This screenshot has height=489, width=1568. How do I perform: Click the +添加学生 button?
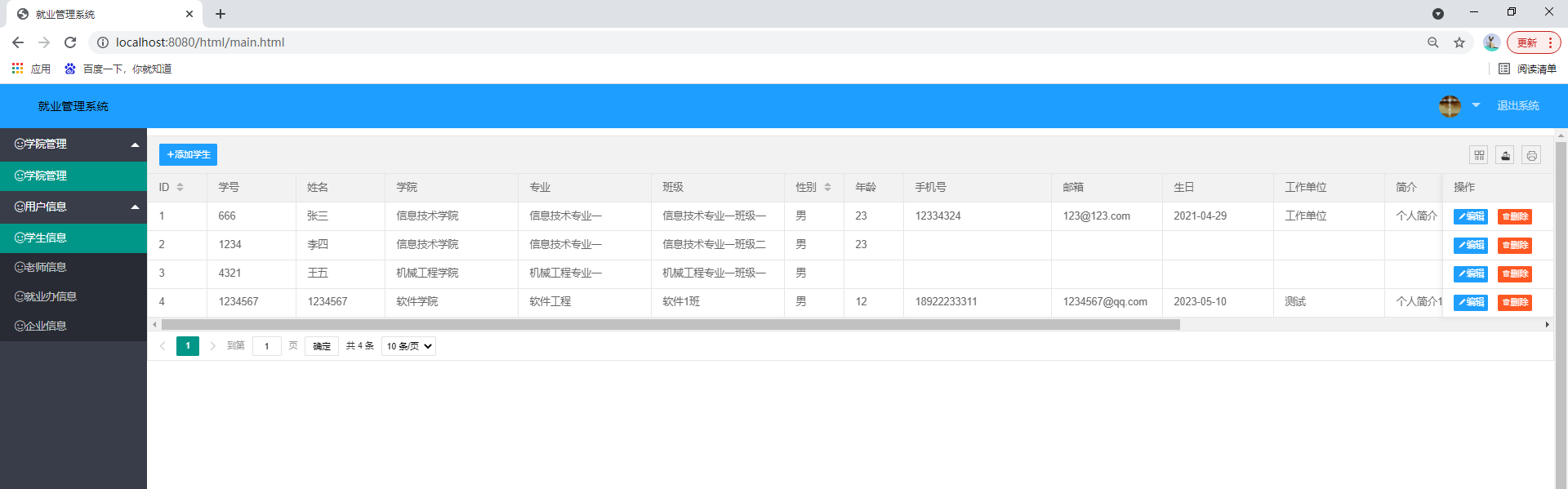pyautogui.click(x=188, y=154)
